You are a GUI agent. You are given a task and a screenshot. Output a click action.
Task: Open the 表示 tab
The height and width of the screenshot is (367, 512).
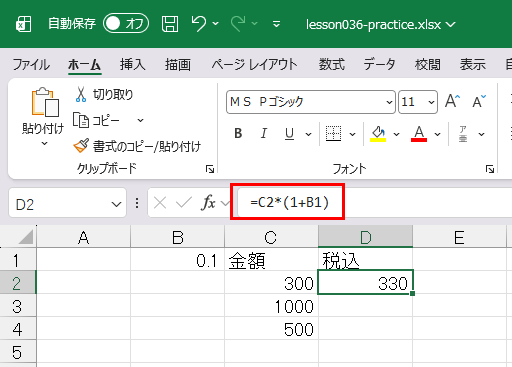[x=473, y=64]
